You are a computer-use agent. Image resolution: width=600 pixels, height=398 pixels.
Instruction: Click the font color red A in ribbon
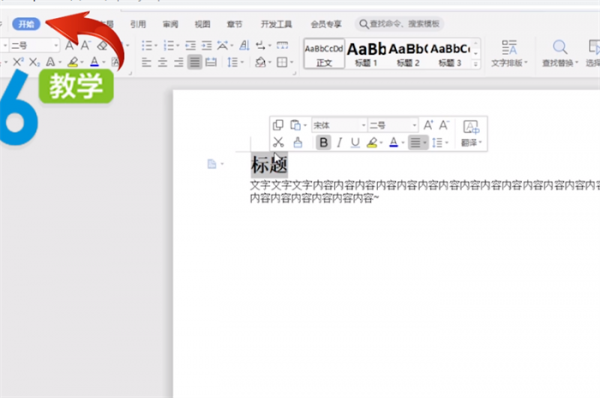tap(95, 62)
